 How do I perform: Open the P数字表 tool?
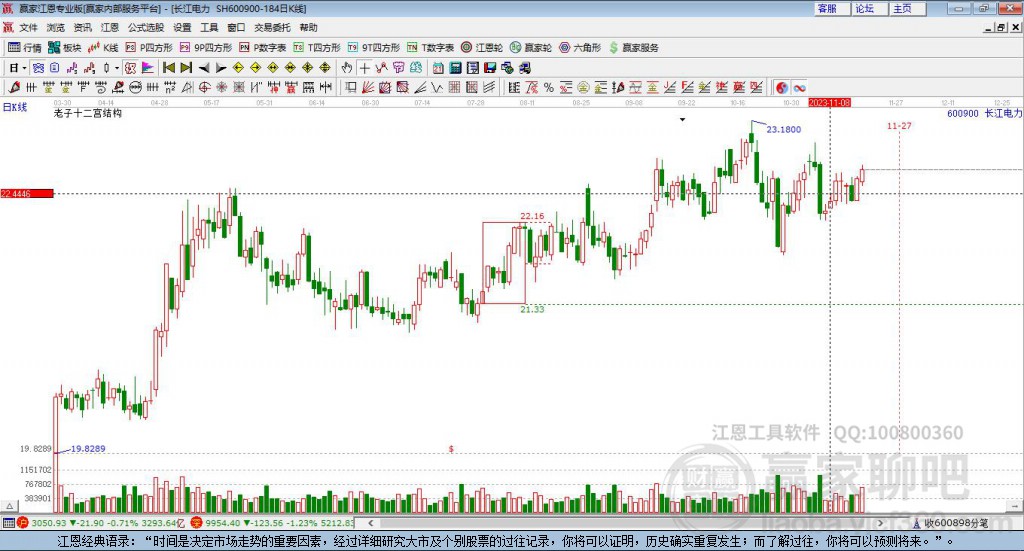click(263, 48)
